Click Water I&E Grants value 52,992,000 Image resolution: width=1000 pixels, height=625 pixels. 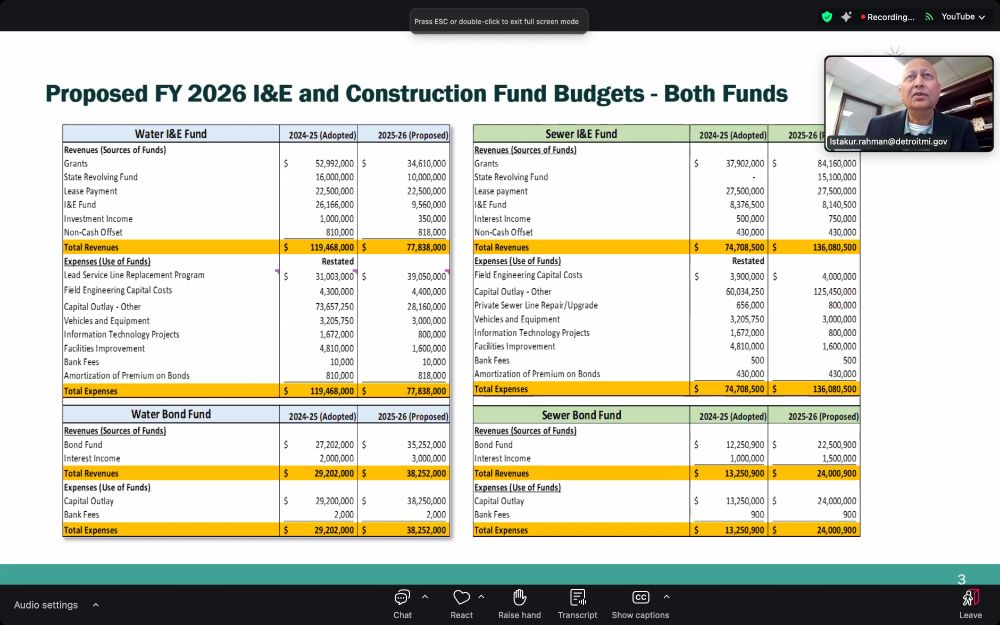click(x=334, y=163)
